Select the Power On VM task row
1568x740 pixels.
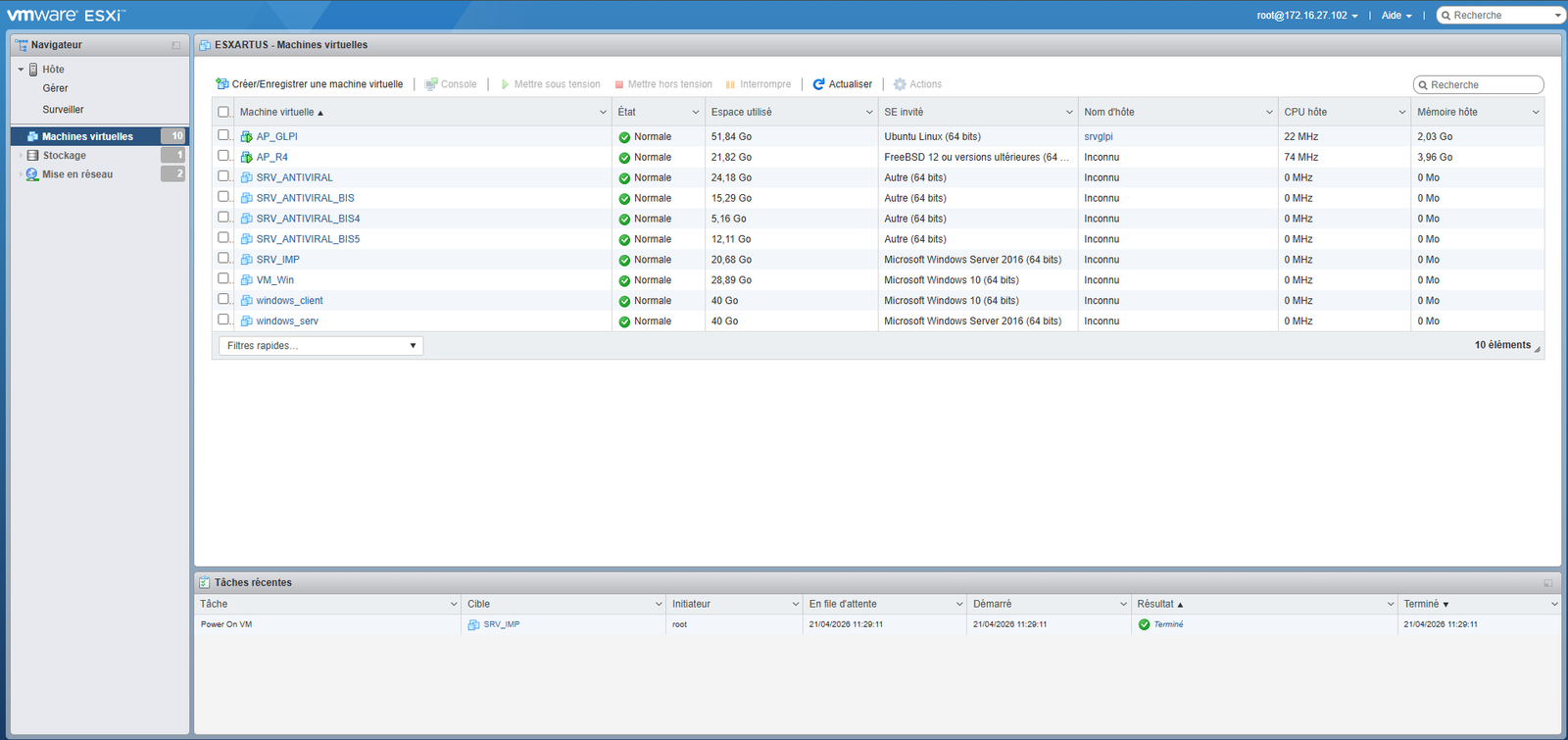tap(877, 624)
